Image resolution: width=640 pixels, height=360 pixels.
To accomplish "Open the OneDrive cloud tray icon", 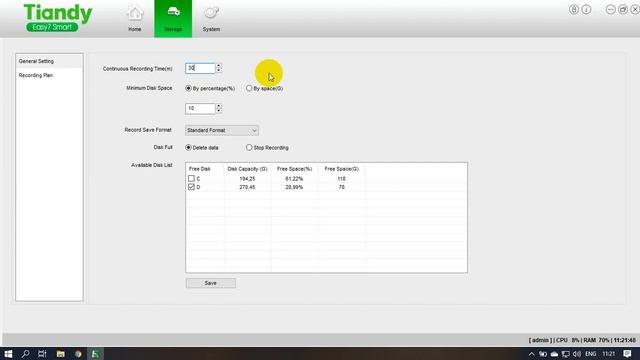I will coord(554,354).
